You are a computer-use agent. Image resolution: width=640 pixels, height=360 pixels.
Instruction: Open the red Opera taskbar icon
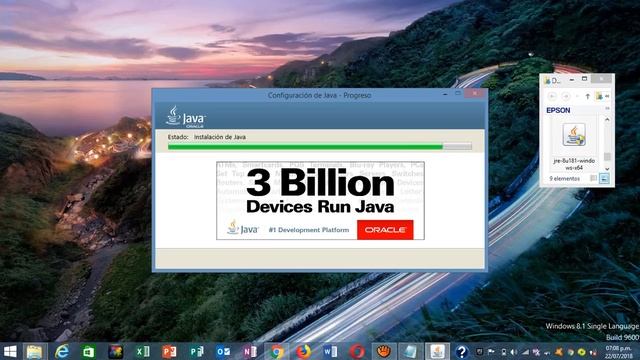click(x=357, y=351)
